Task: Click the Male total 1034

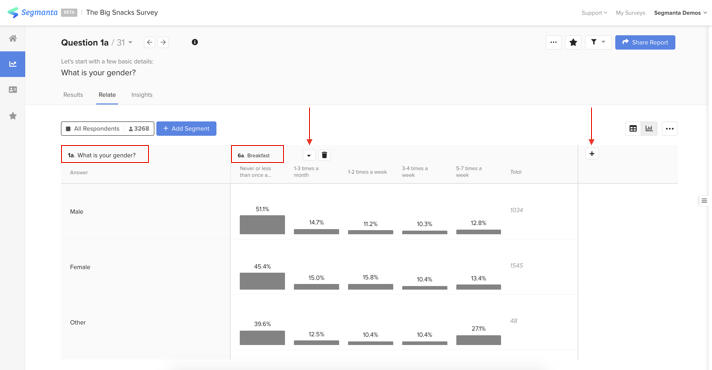Action: click(x=516, y=210)
